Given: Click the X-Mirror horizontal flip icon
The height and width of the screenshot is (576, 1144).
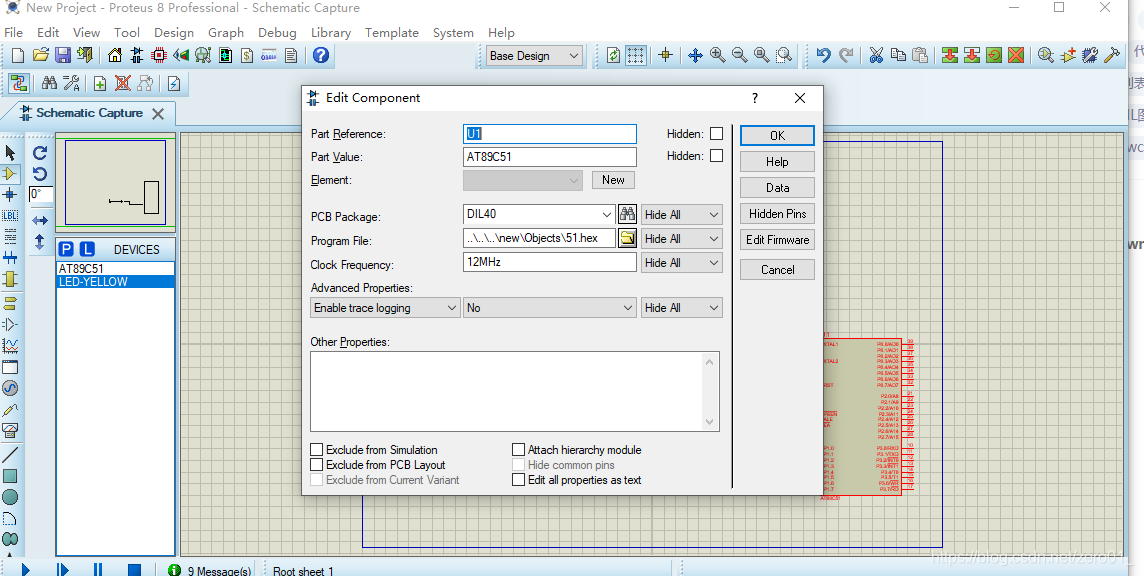Looking at the screenshot, I should pos(40,220).
